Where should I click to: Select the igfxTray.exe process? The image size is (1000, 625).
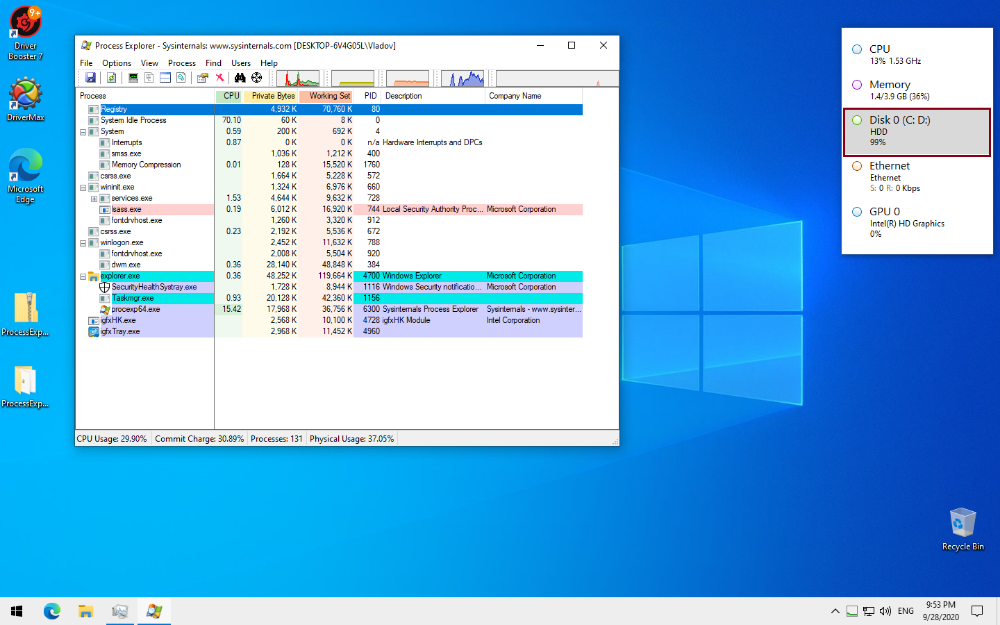(329, 332)
